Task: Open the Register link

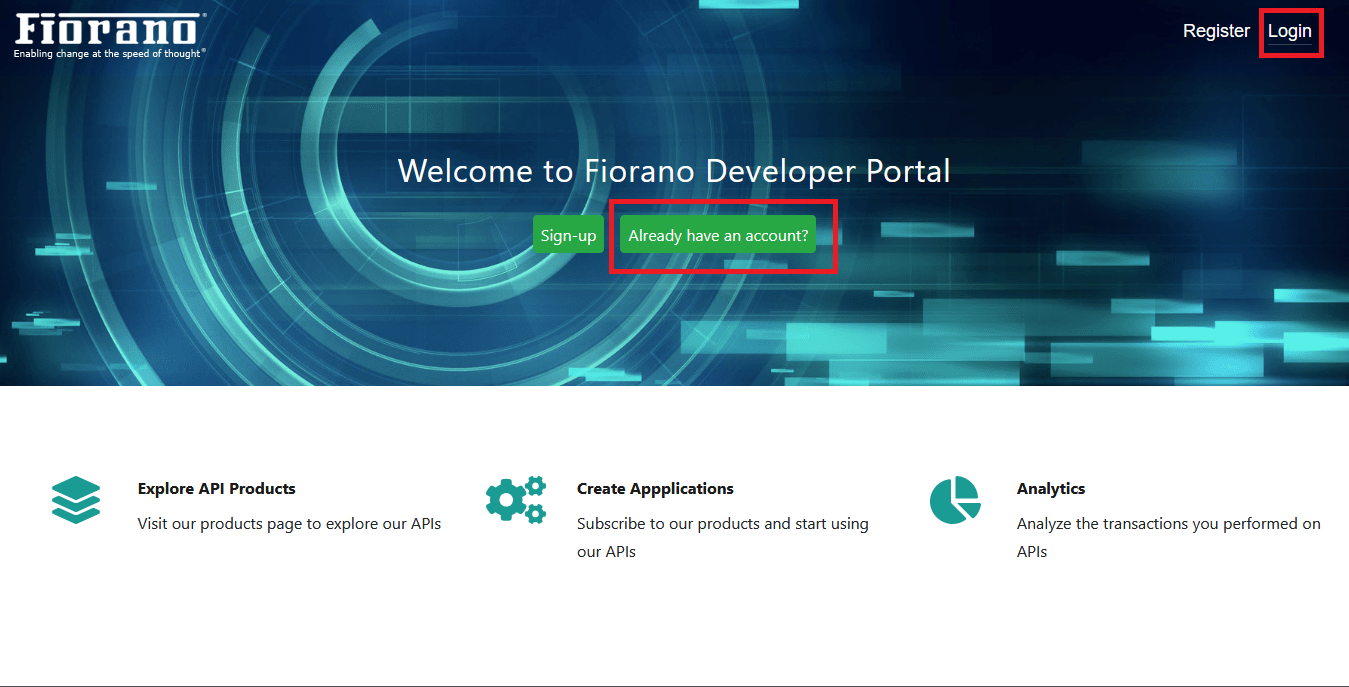Action: point(1216,31)
